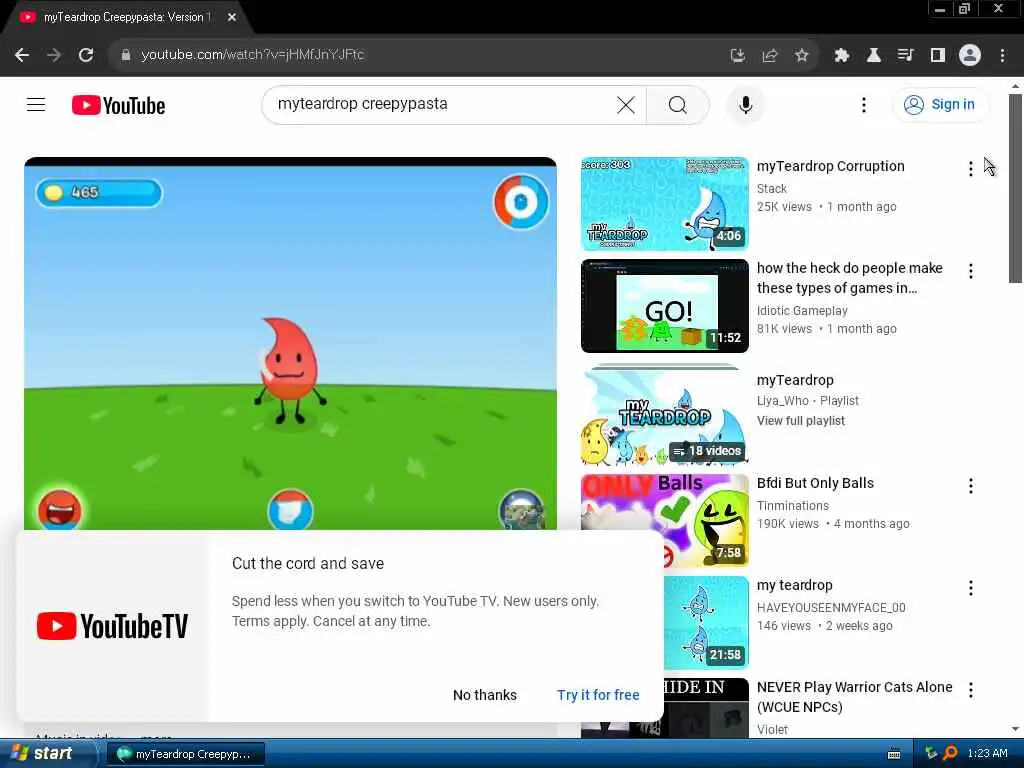1024x768 pixels.
Task: Toggle the Chrome side panel
Action: click(x=938, y=56)
